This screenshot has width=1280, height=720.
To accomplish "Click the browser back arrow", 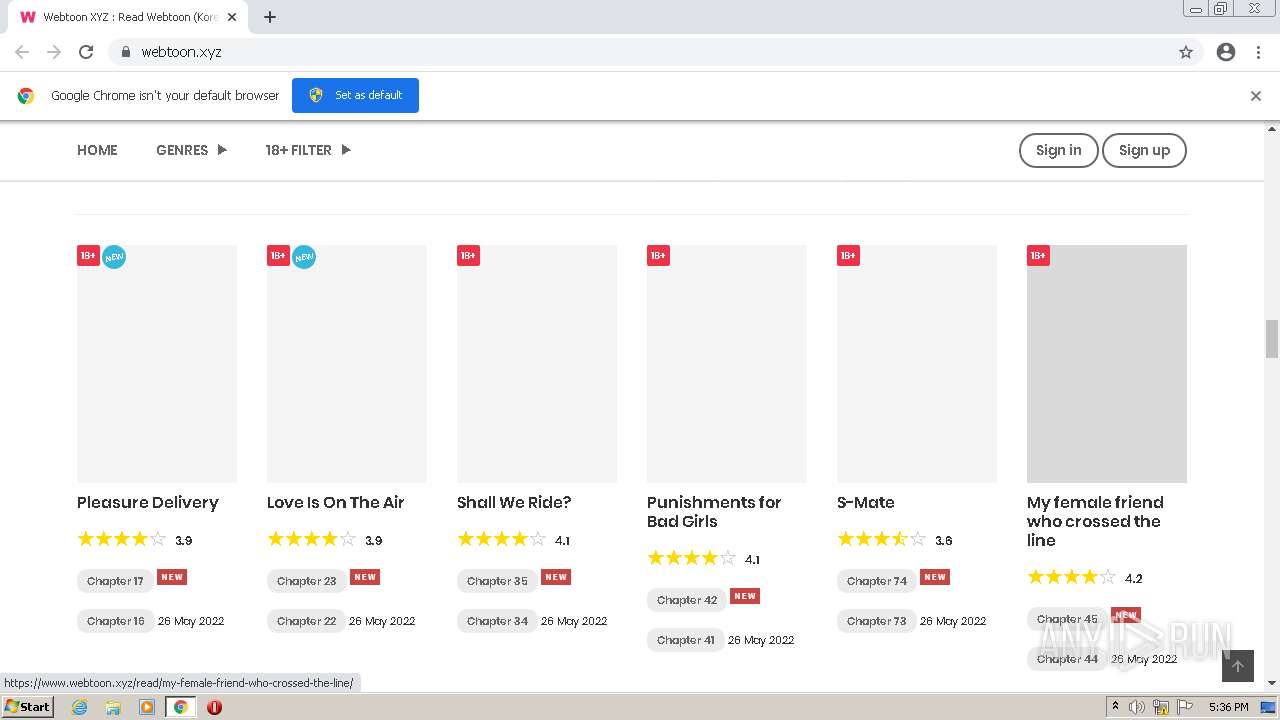I will (22, 52).
